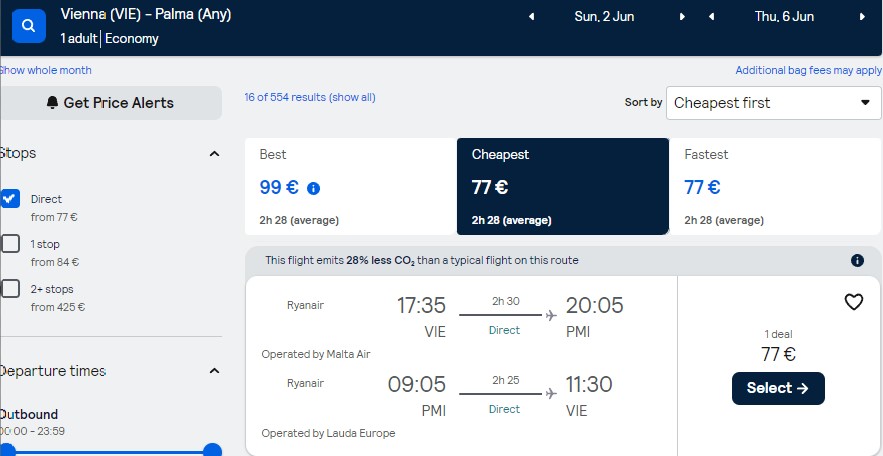Collapse the Stops filter section
Viewport: 883px width, 456px height.
pos(214,154)
